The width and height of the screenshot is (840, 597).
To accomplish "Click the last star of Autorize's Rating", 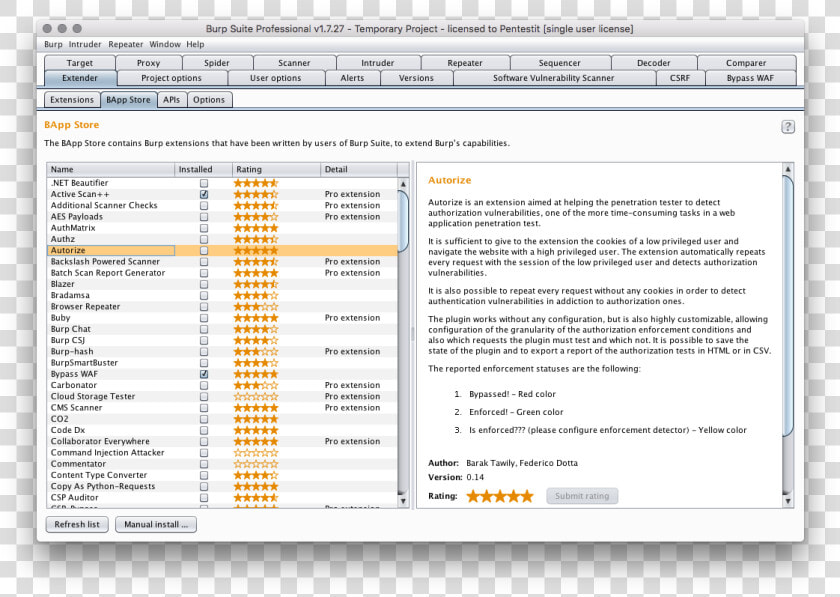I will tap(527, 496).
